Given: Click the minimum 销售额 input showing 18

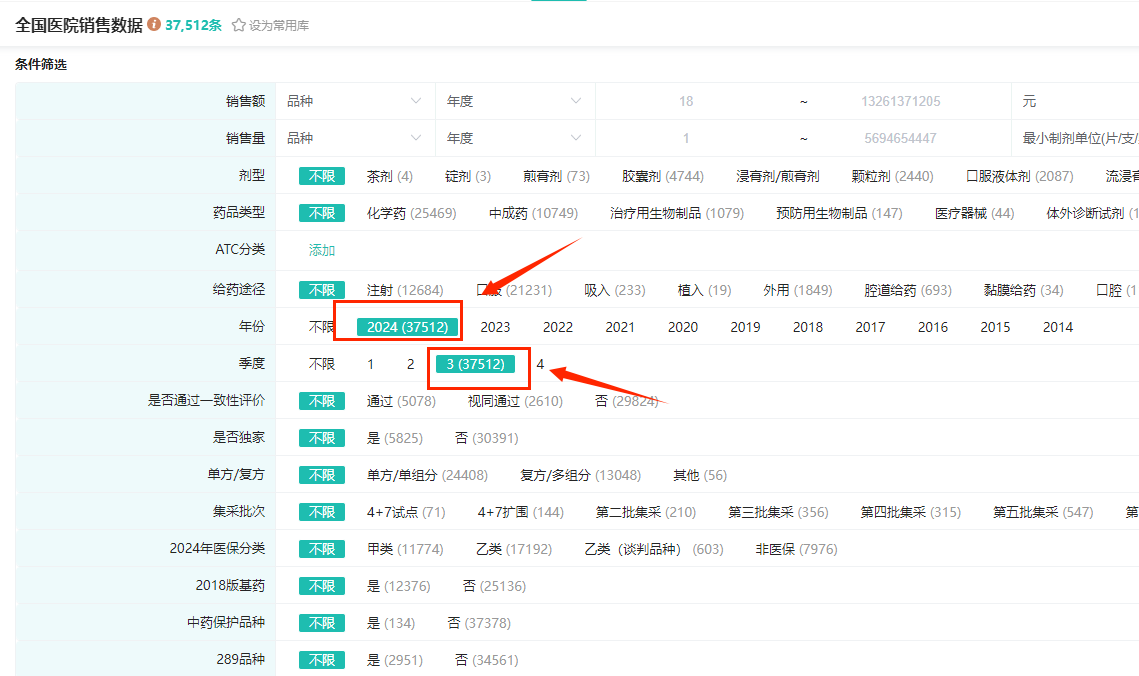Looking at the screenshot, I should [685, 101].
